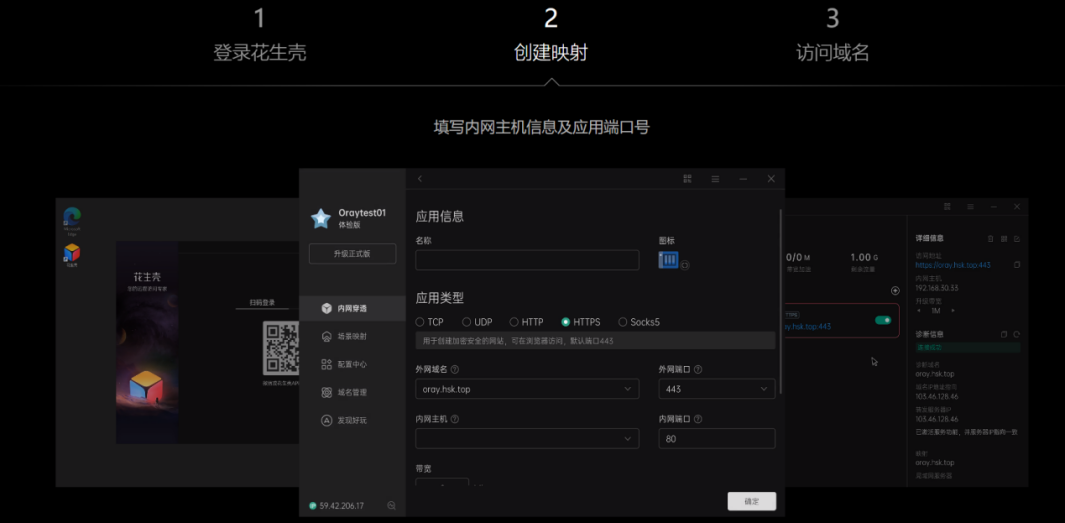Click the Oraytest01 star avatar

[x=321, y=218]
